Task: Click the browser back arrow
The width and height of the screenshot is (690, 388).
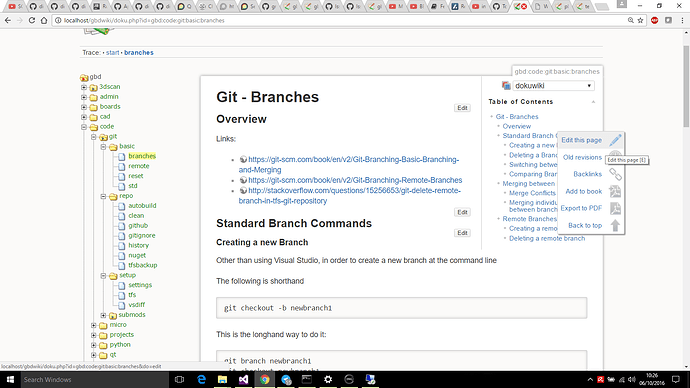Action: click(7, 20)
